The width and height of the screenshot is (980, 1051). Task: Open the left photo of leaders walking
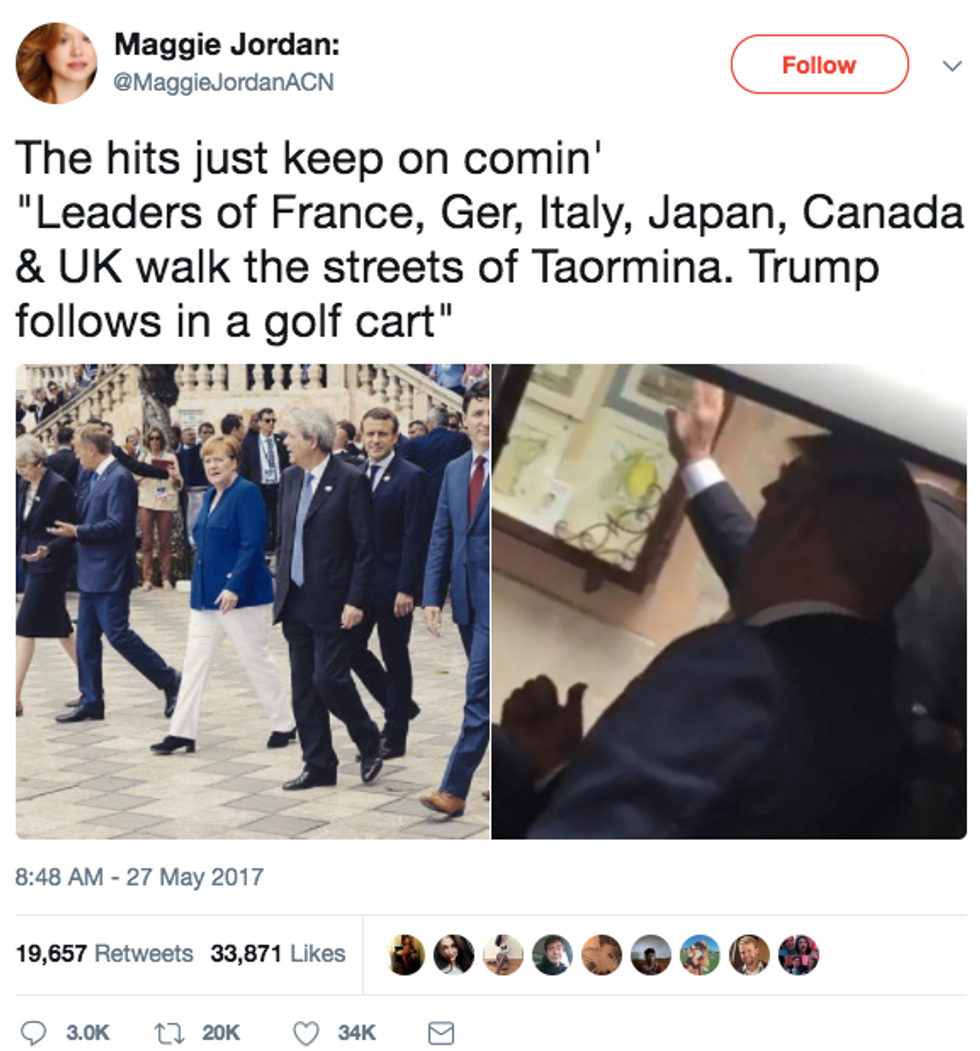tap(253, 601)
